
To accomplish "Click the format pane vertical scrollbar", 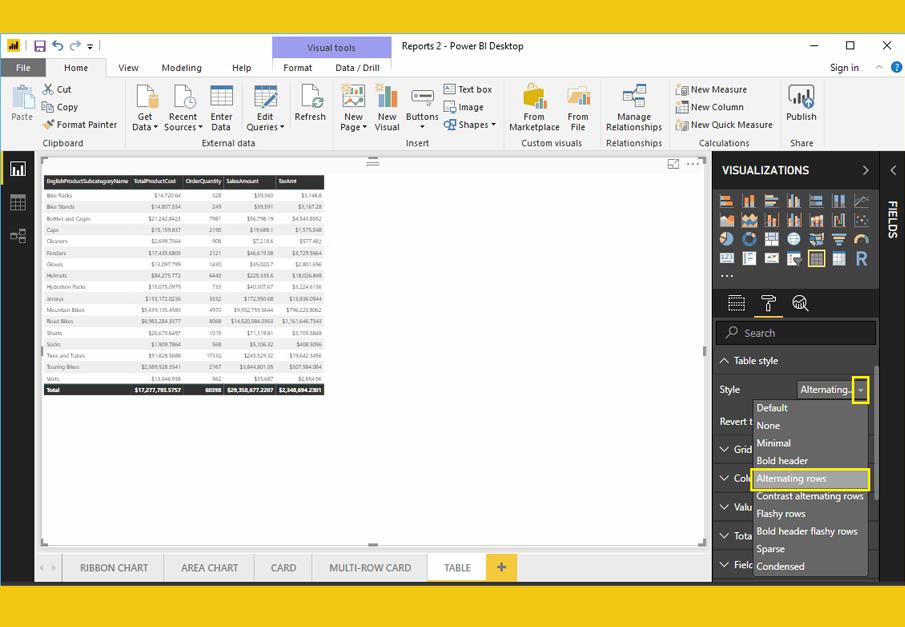I will click(x=877, y=433).
